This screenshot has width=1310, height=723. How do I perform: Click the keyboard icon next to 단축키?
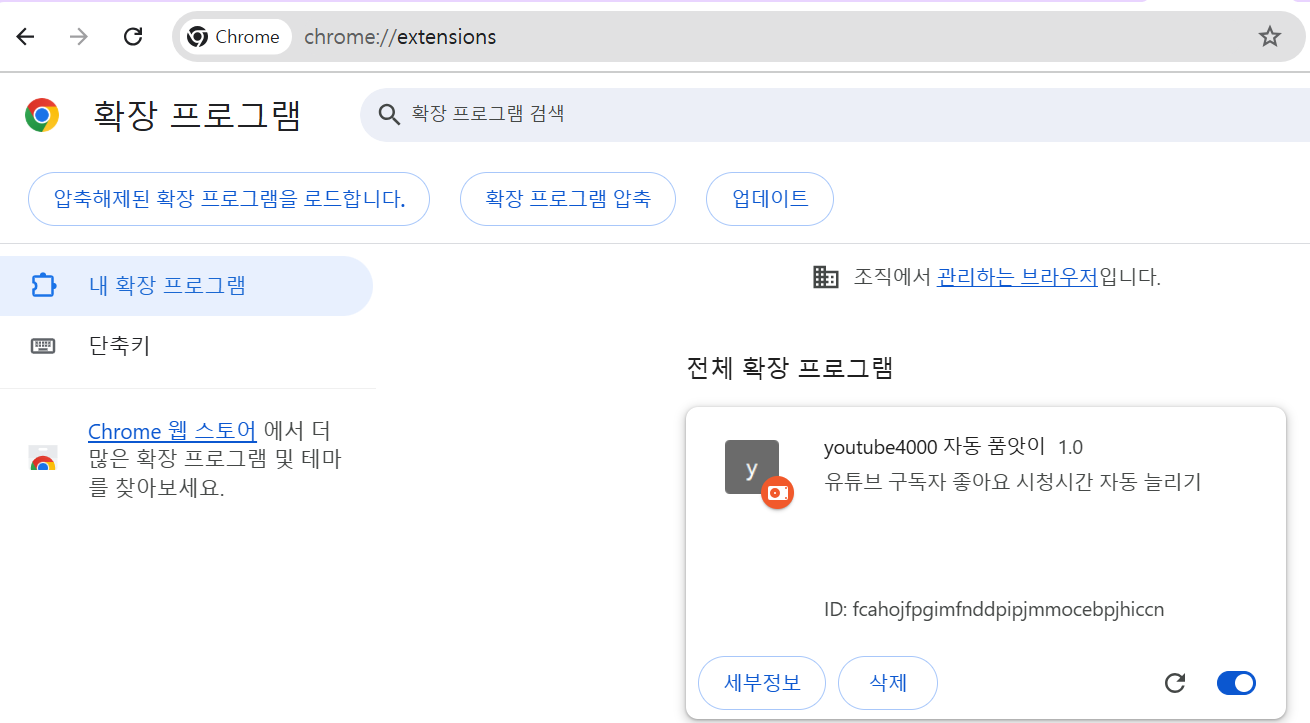[x=43, y=346]
